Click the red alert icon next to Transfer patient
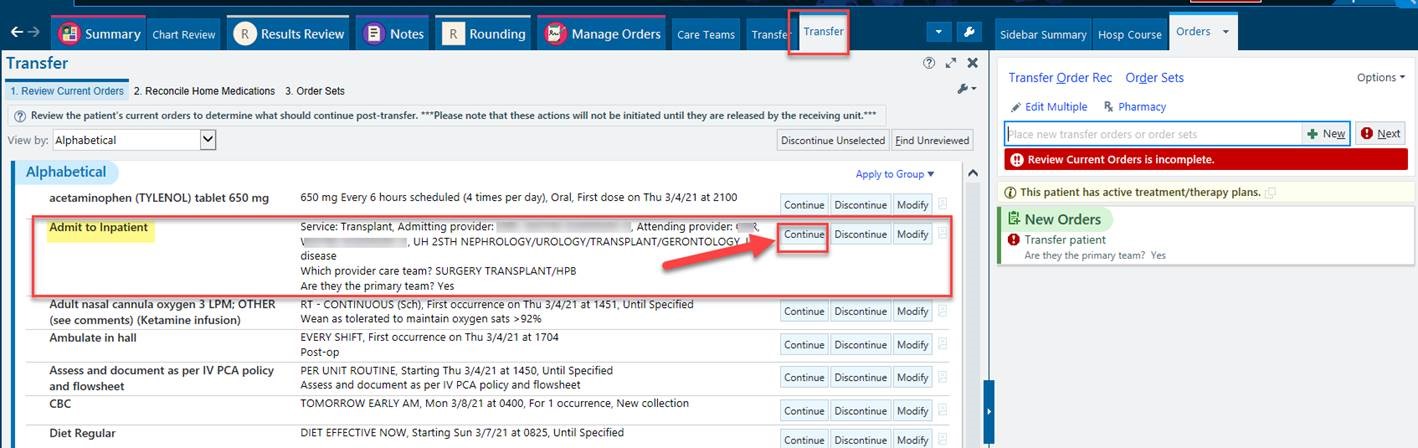Image resolution: width=1418 pixels, height=448 pixels. [1014, 240]
